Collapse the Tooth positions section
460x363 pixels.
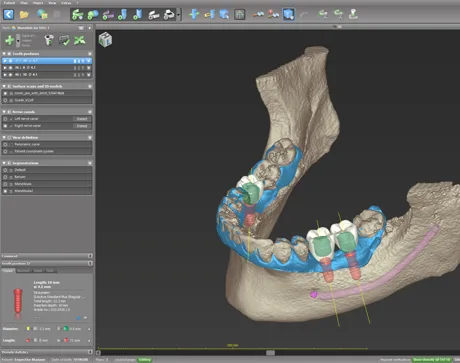pos(4,54)
